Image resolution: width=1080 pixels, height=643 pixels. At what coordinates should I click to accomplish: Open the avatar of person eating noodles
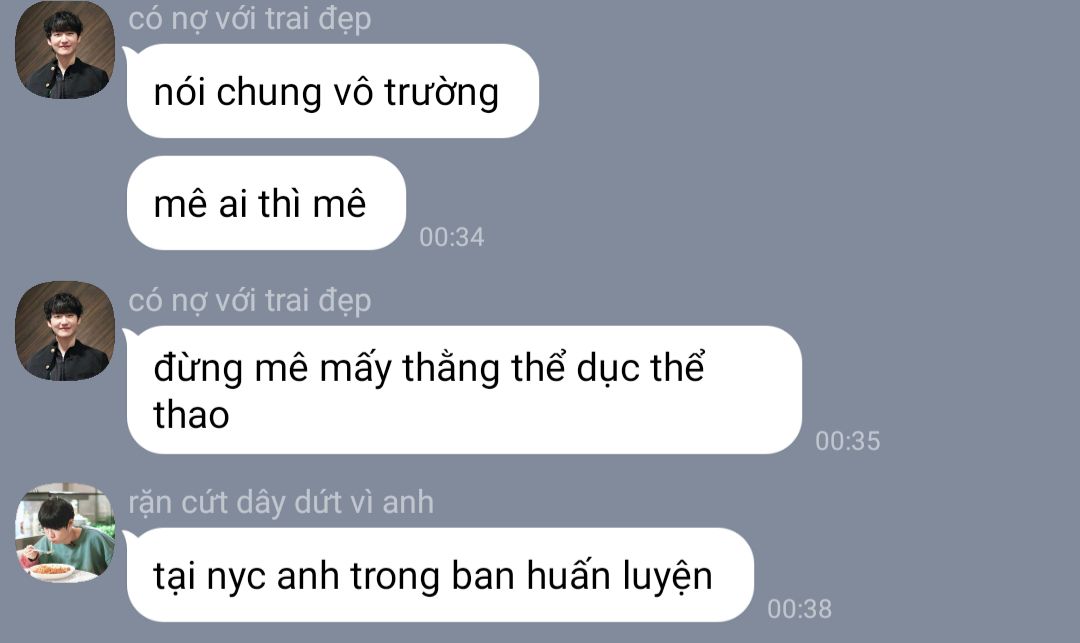click(65, 532)
